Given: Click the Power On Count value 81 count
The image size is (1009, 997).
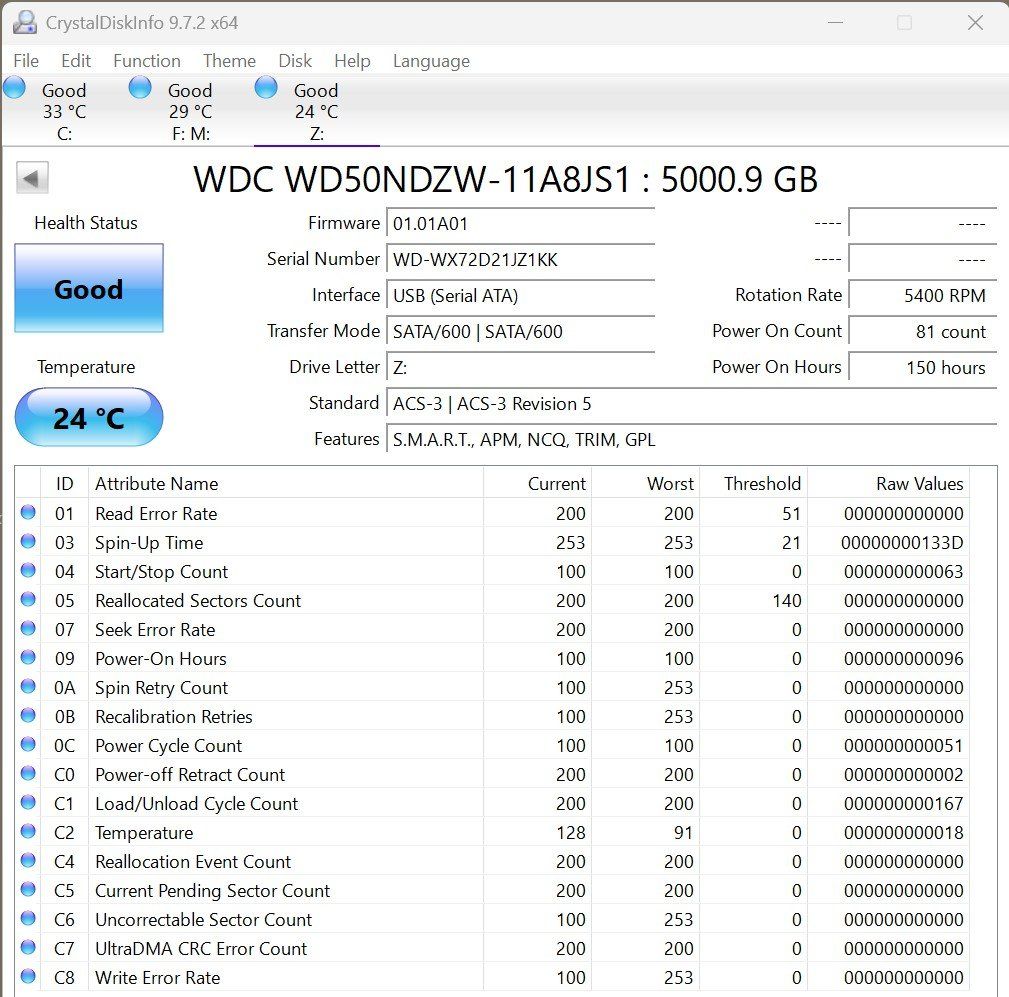Looking at the screenshot, I should point(923,331).
